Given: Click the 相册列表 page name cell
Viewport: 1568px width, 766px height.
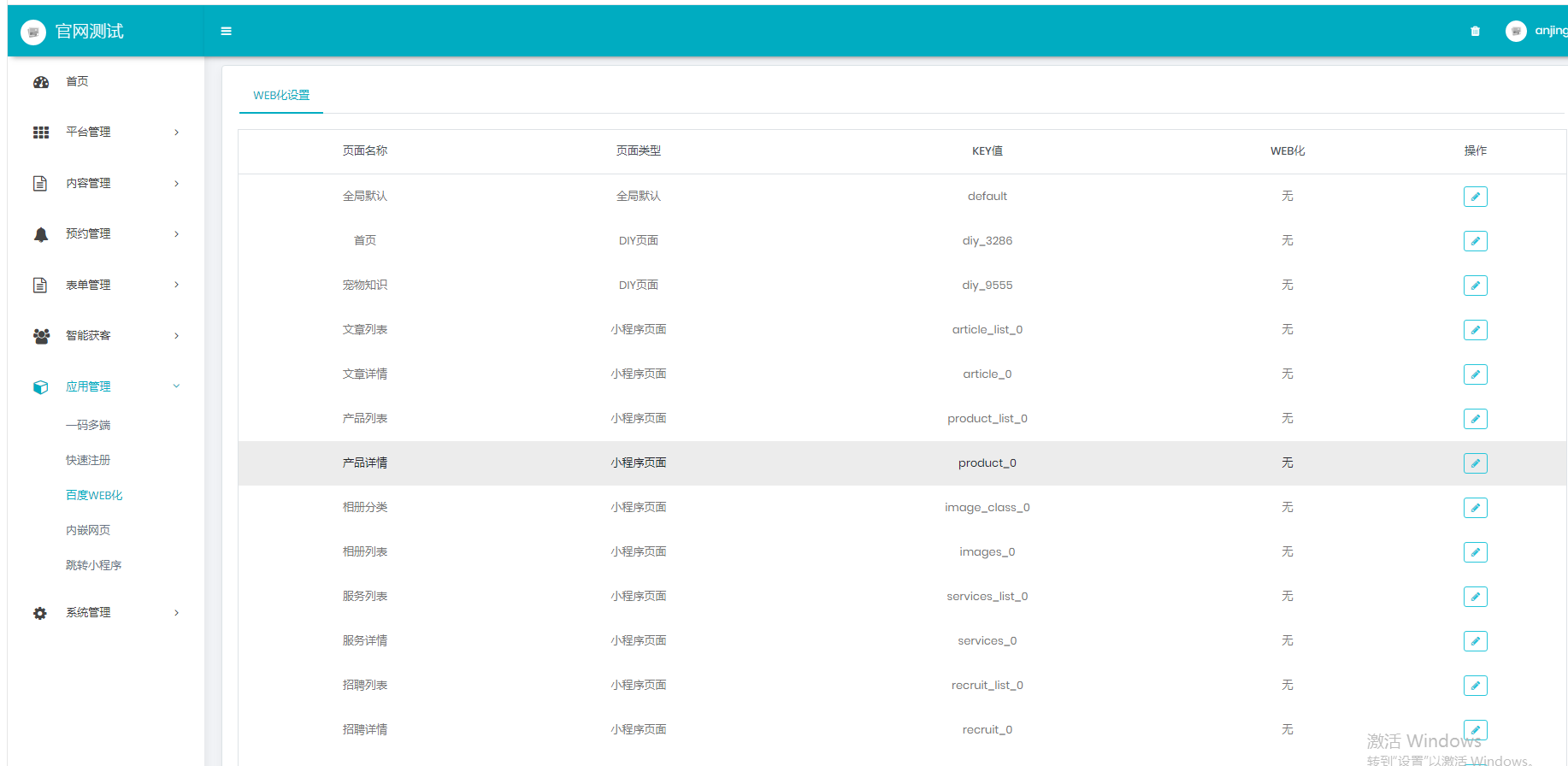Looking at the screenshot, I should point(365,552).
